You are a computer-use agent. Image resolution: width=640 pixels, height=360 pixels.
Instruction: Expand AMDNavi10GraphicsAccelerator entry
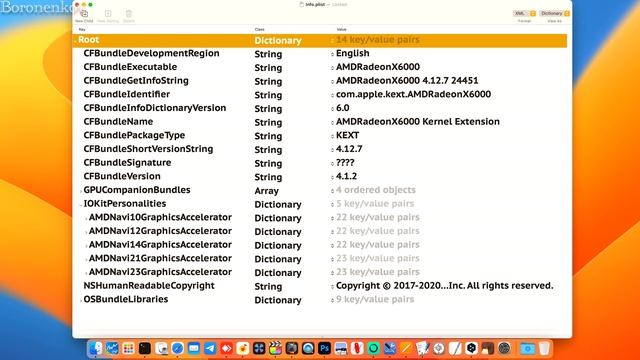click(86, 218)
